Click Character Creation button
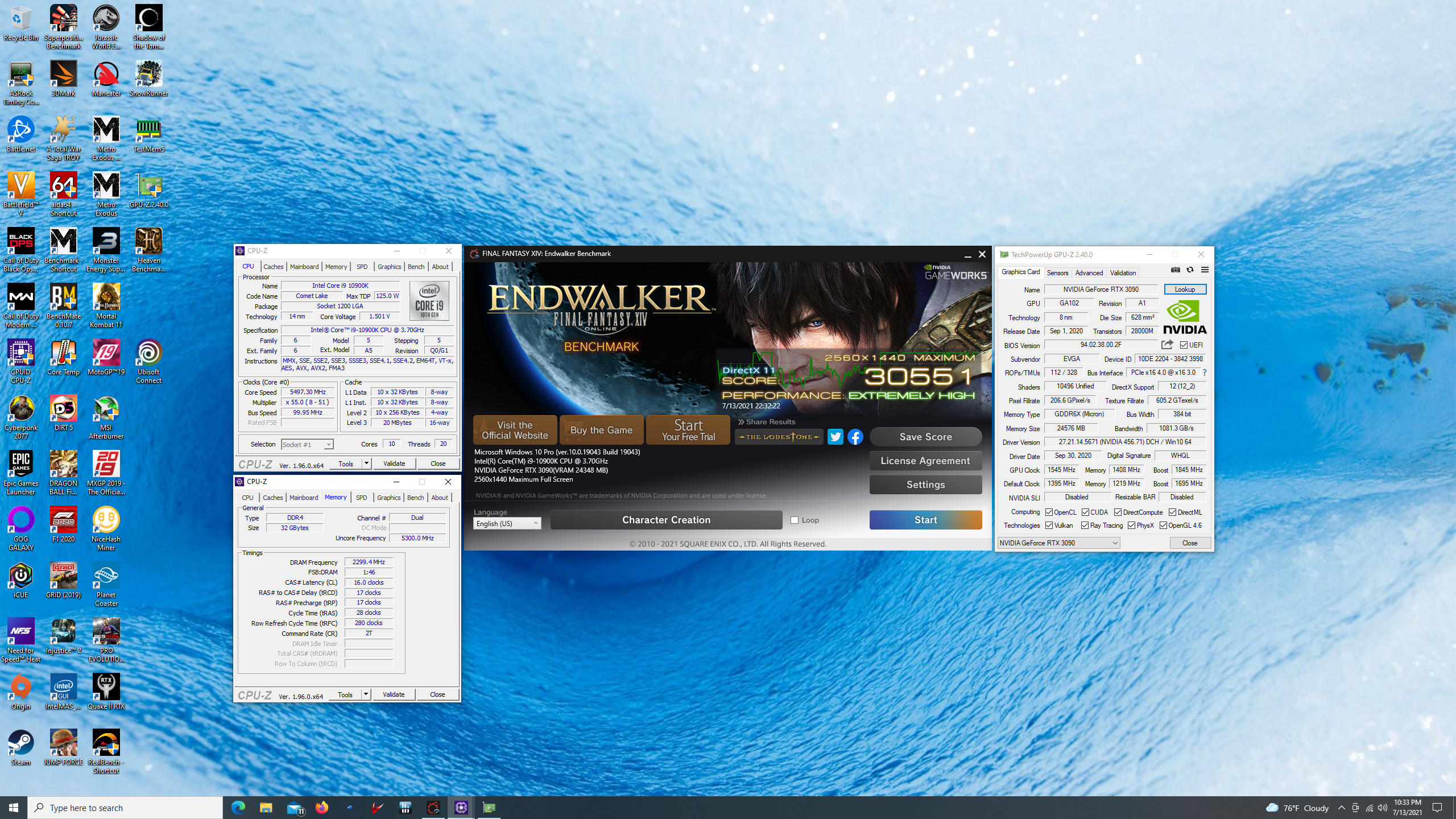The image size is (1456, 819). tap(666, 520)
